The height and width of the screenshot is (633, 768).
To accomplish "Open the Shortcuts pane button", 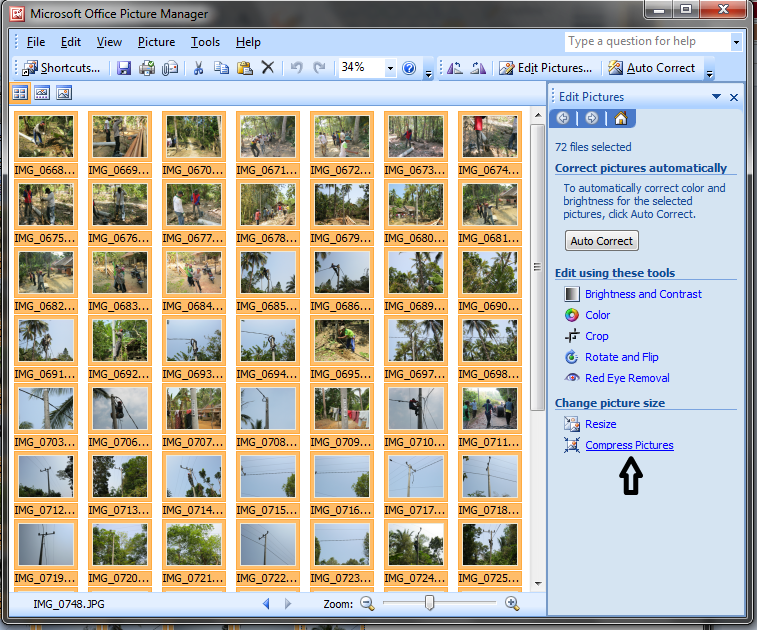I will 61,68.
